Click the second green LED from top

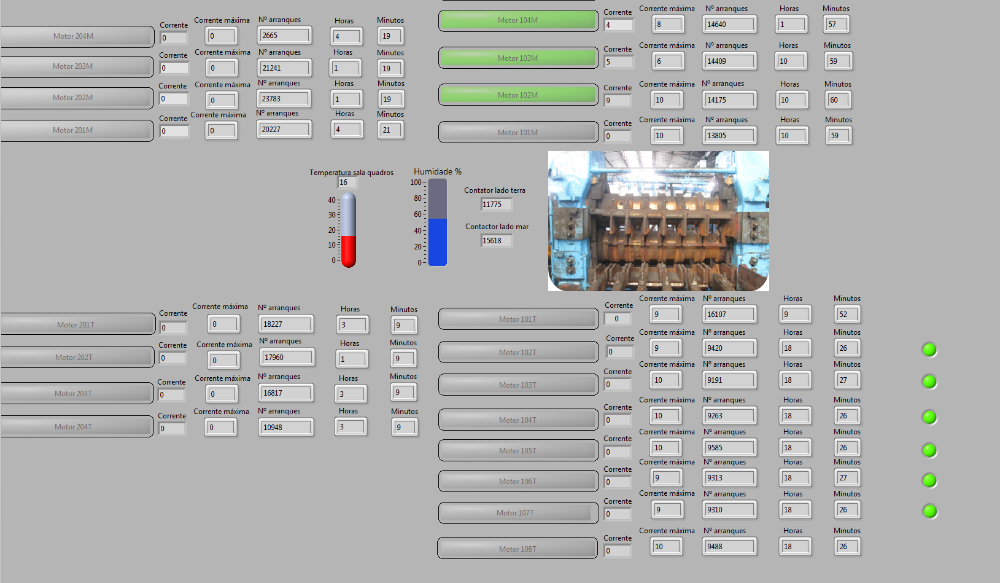click(x=929, y=381)
